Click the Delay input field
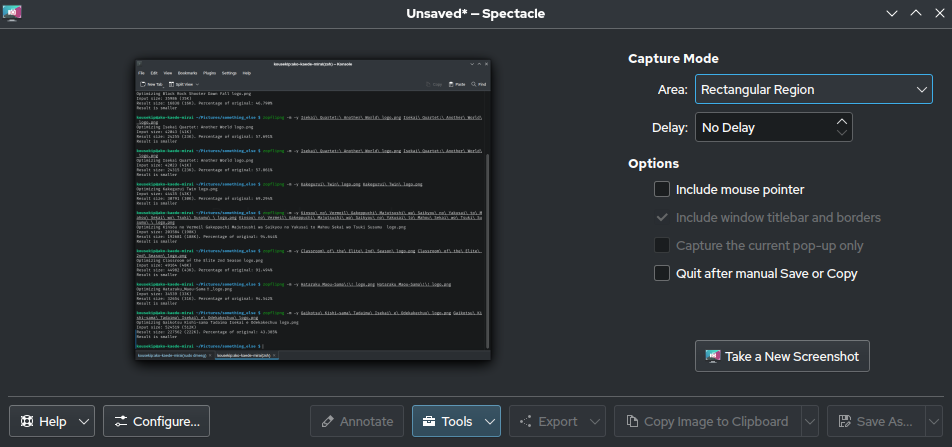952x447 pixels. pos(762,128)
